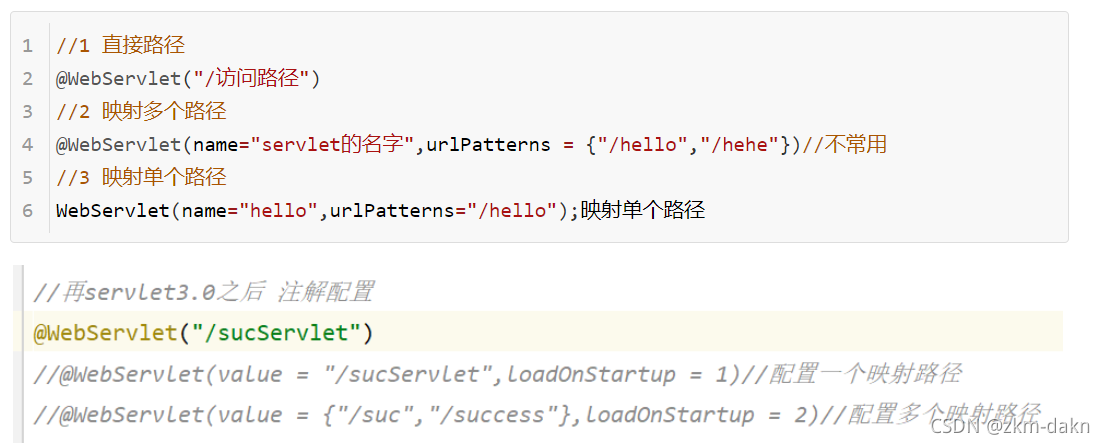
Task: Click the highlighted @WebServlet annotation
Action: pos(105,332)
